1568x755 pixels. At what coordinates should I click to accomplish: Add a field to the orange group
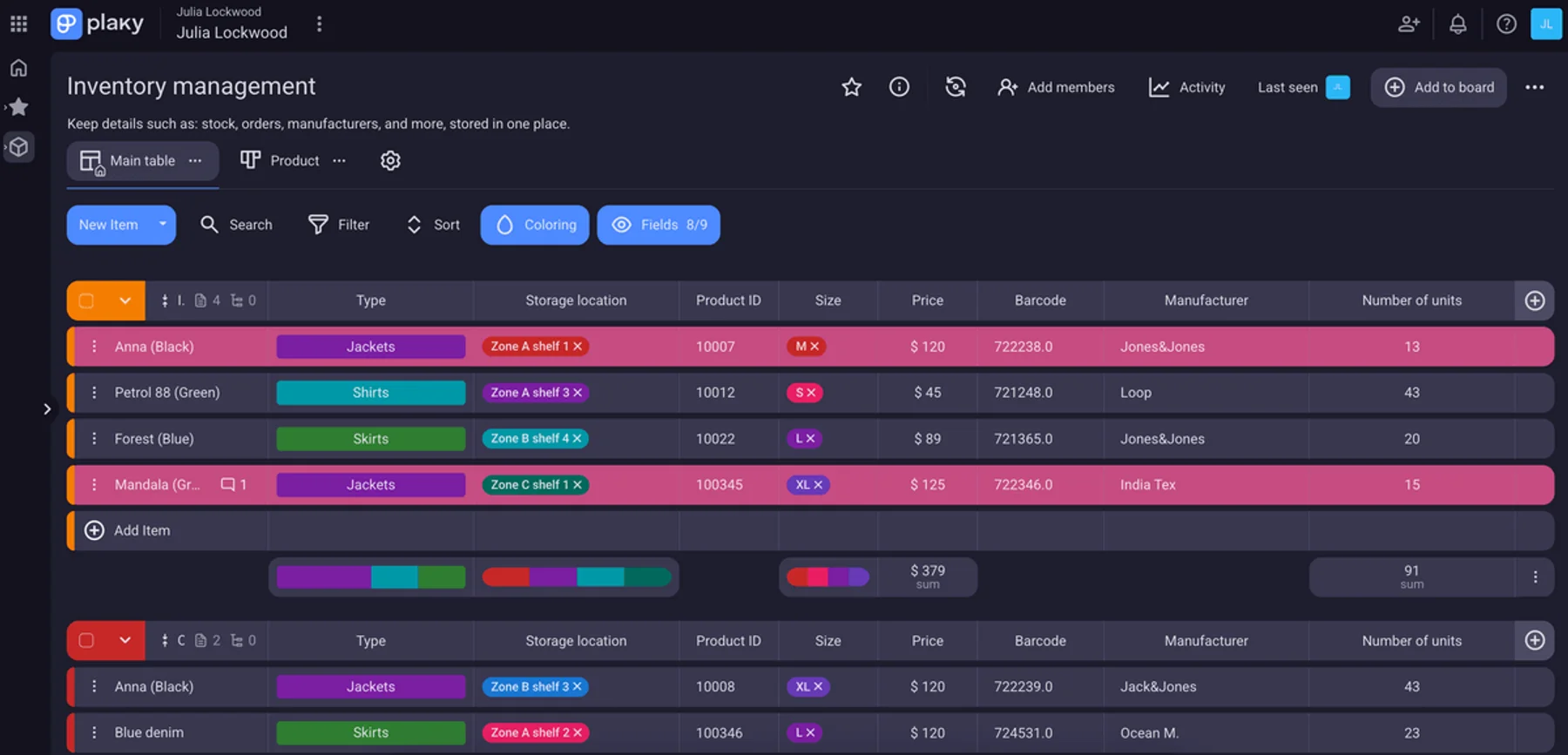pyautogui.click(x=1535, y=300)
